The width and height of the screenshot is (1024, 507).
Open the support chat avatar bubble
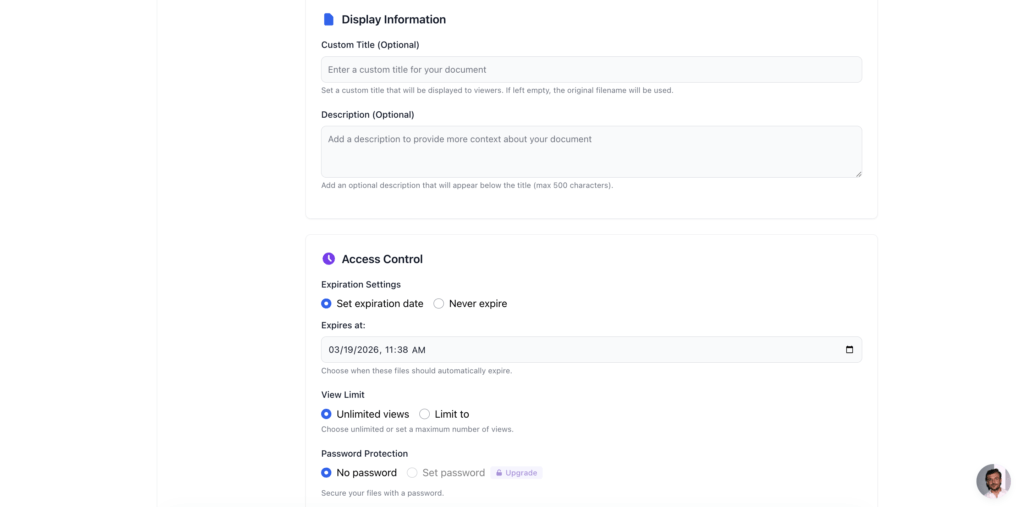click(993, 481)
